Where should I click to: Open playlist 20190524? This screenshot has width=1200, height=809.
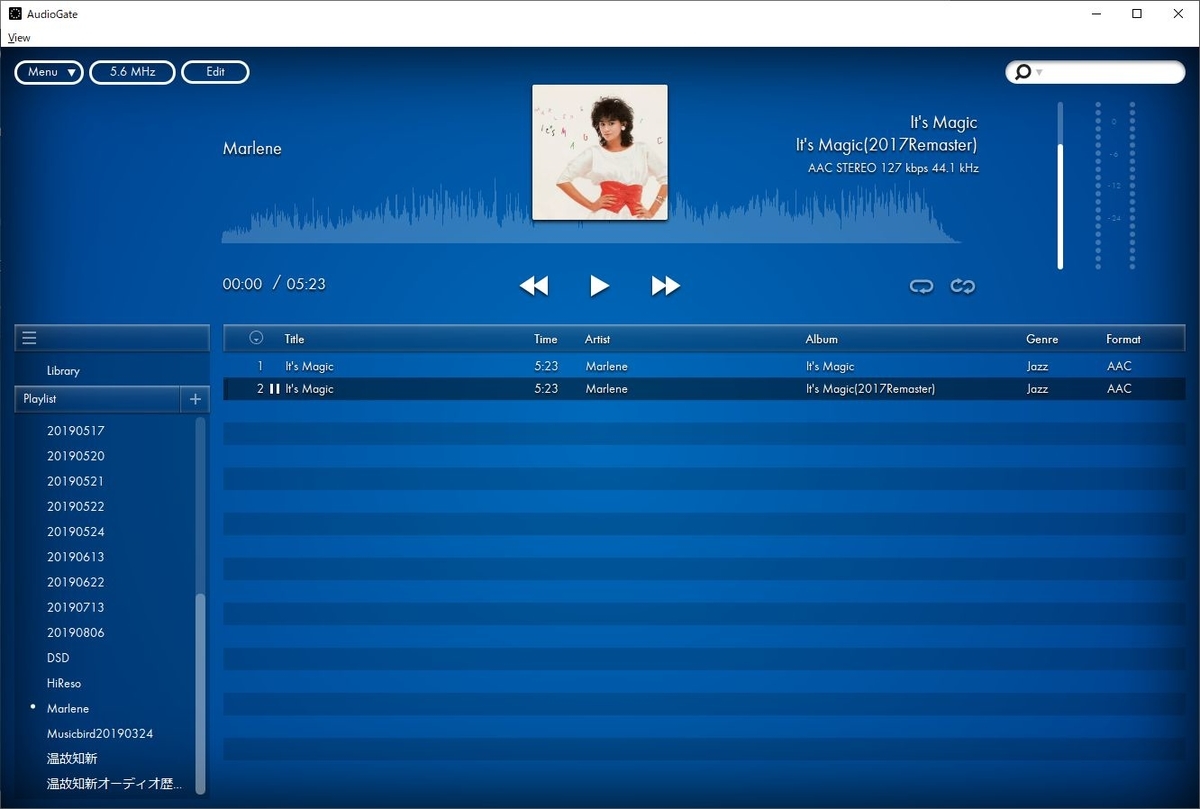pyautogui.click(x=76, y=532)
